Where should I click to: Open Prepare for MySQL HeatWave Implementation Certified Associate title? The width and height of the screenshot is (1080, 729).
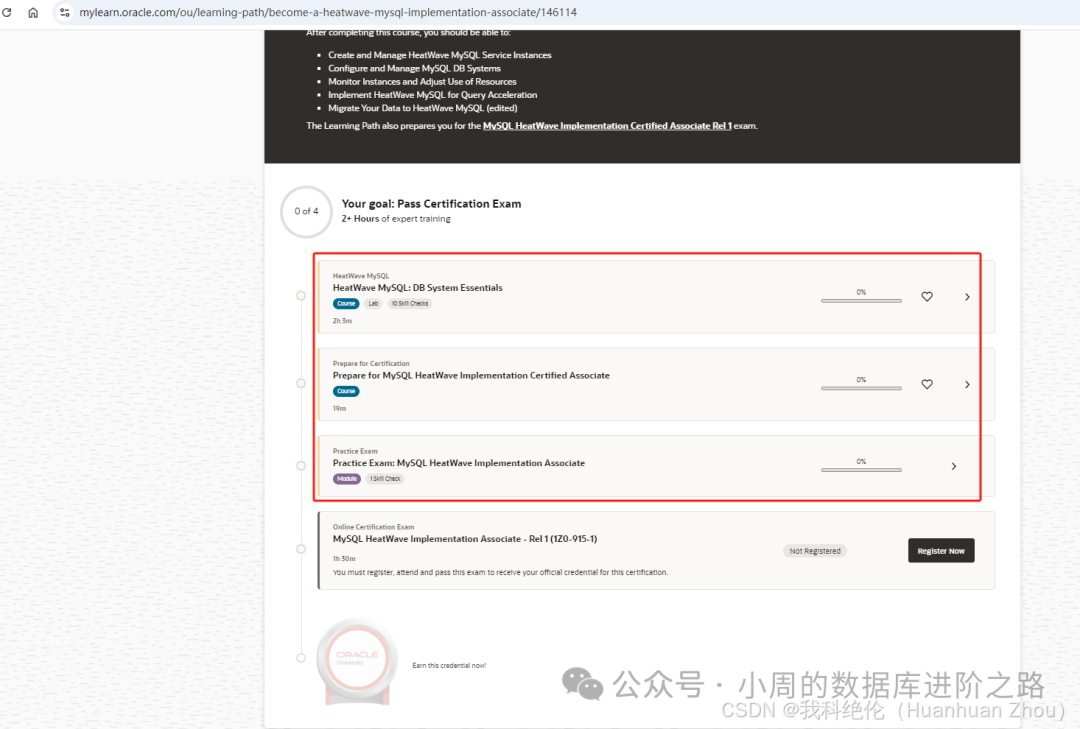point(471,376)
